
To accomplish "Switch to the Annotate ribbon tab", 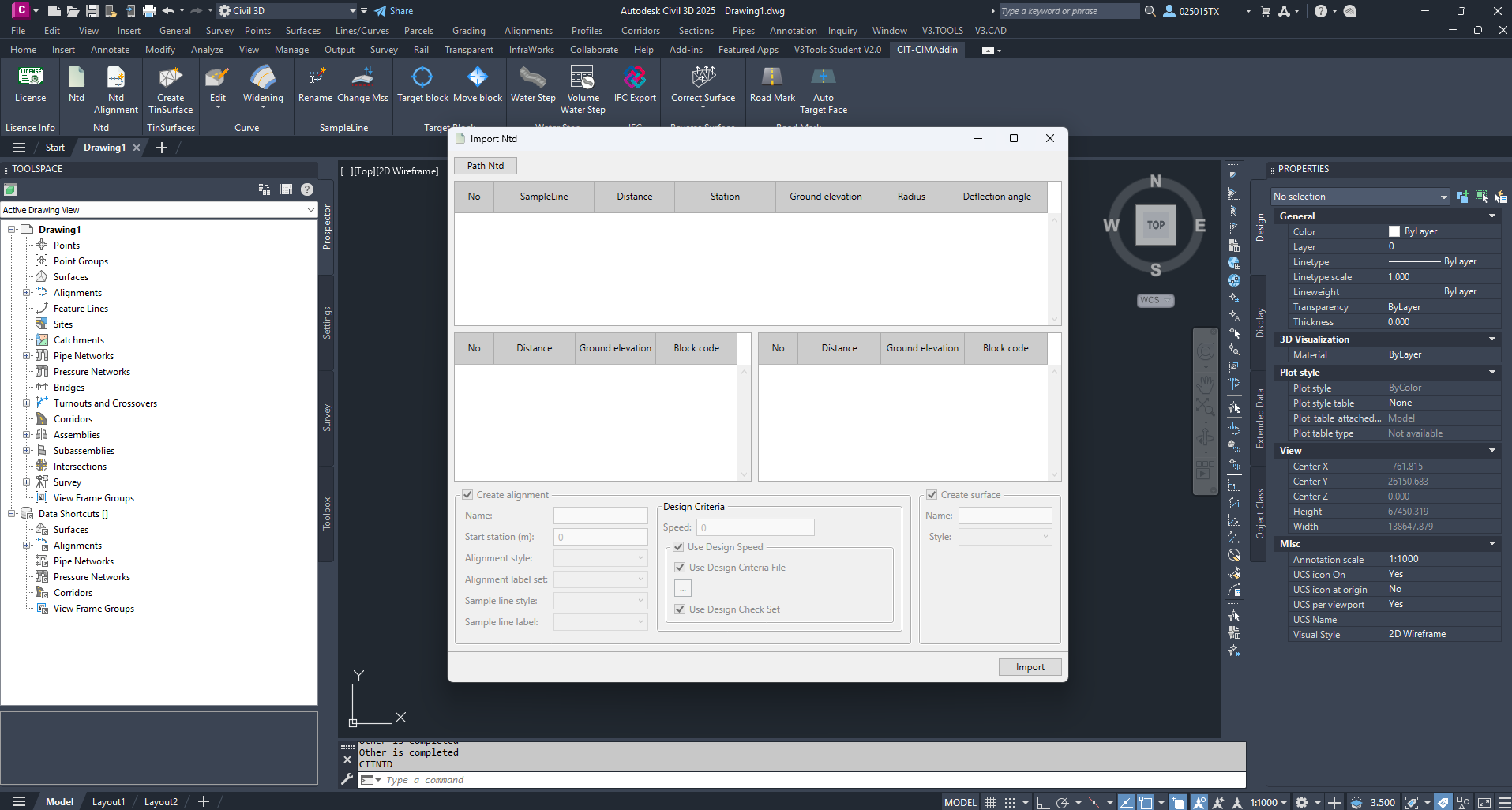I will click(110, 50).
